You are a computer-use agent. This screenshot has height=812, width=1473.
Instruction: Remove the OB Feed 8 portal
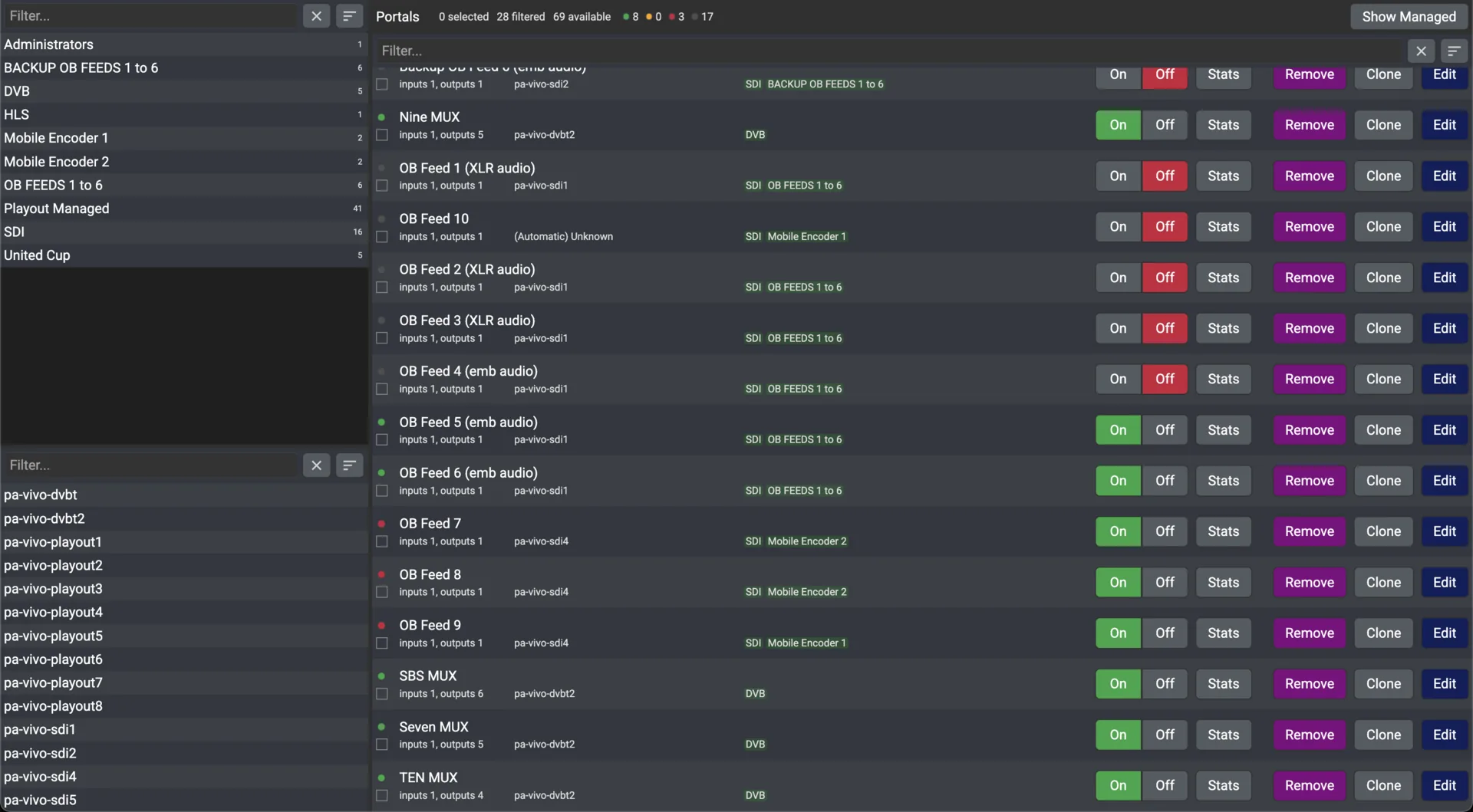[x=1309, y=583]
